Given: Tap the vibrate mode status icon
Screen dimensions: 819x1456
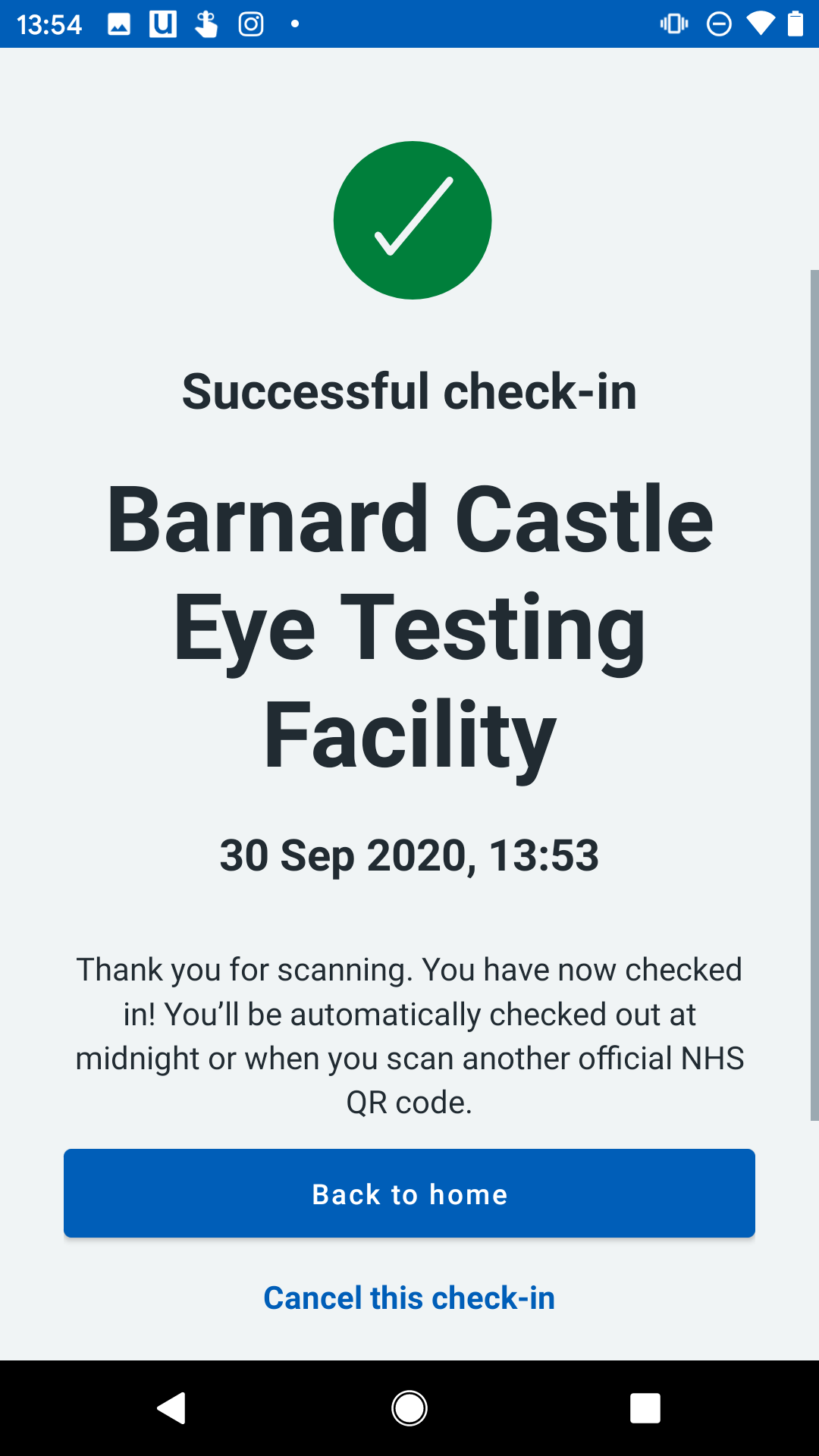Looking at the screenshot, I should [674, 24].
